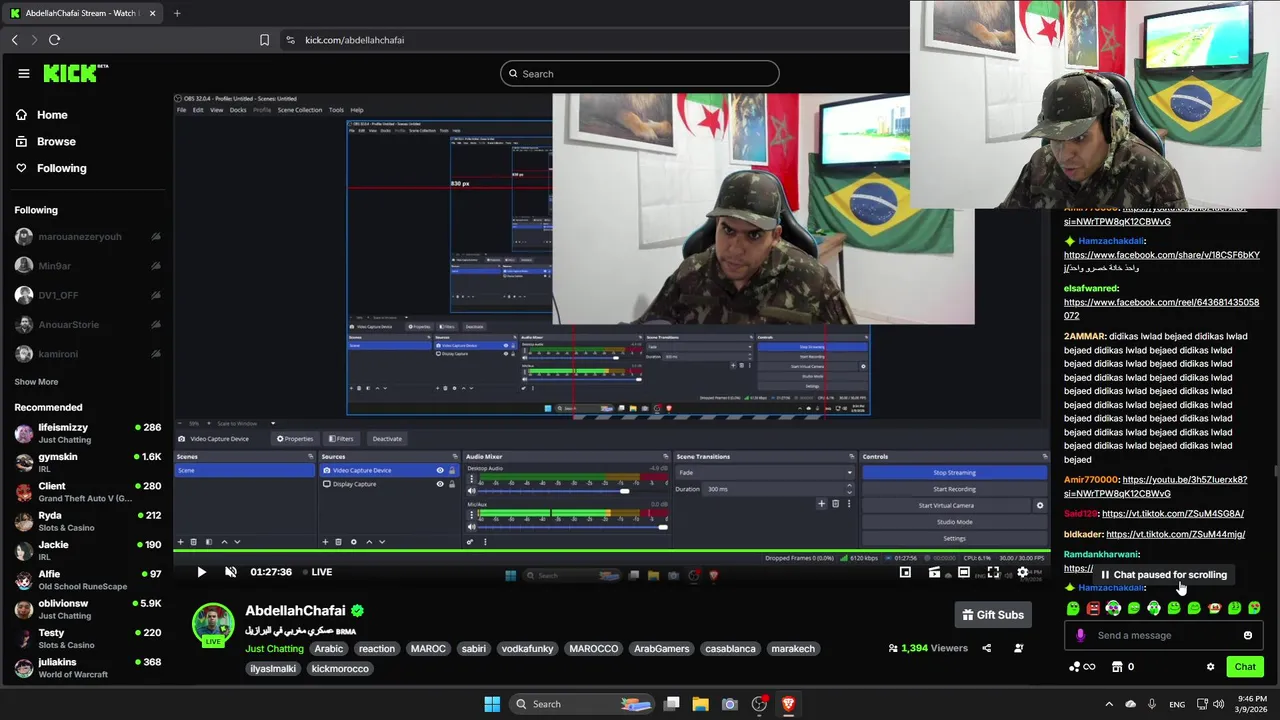Toggle notifications for DV1_OFF

pyautogui.click(x=156, y=295)
